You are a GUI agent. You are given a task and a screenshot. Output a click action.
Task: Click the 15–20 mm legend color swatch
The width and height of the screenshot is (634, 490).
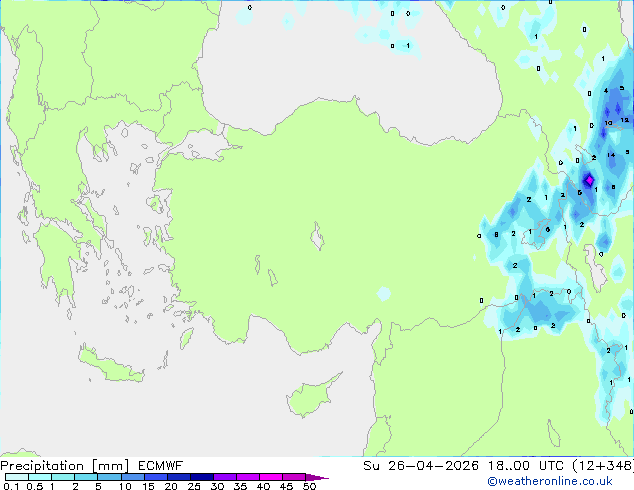tap(156, 477)
